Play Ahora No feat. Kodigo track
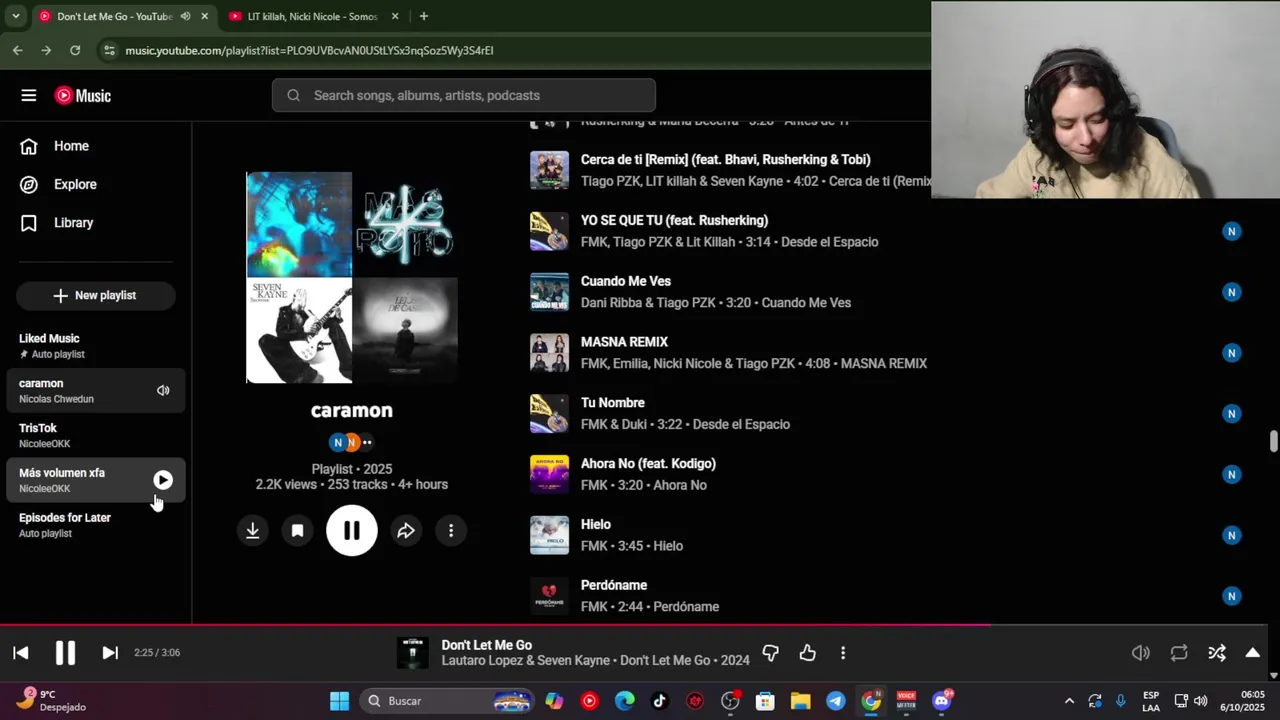Viewport: 1280px width, 720px height. pyautogui.click(x=649, y=464)
